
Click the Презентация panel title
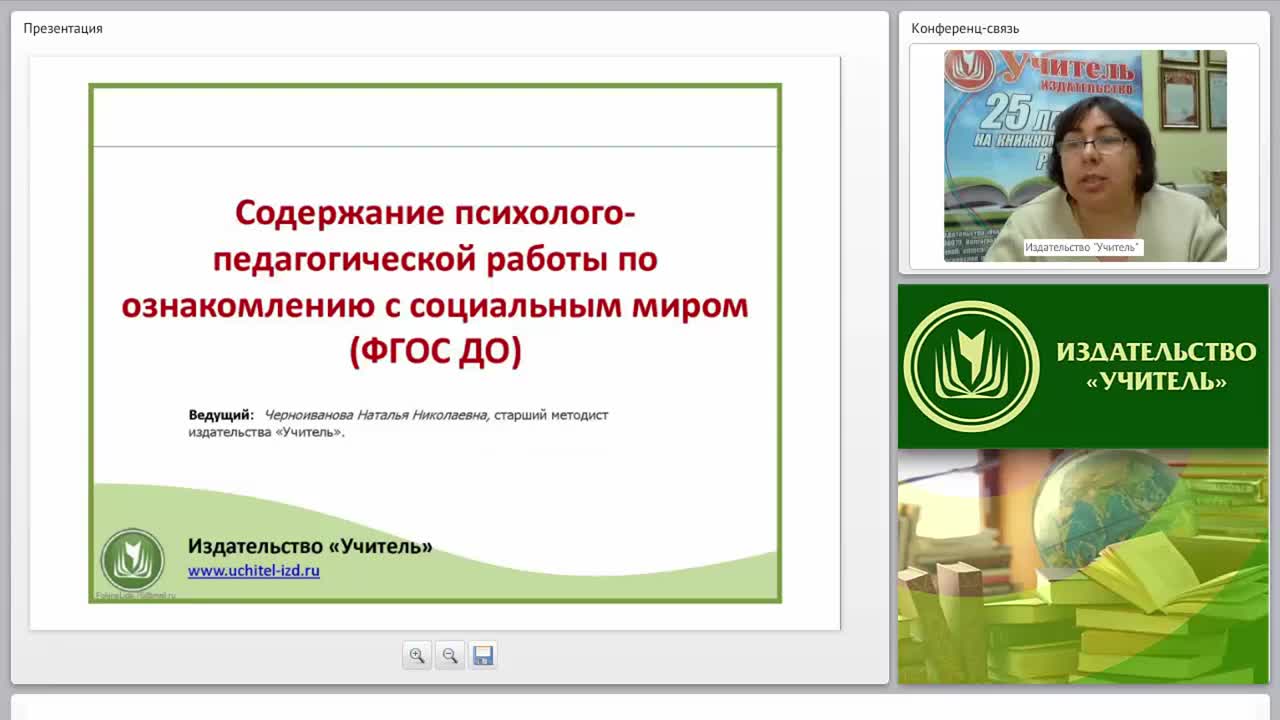(63, 28)
